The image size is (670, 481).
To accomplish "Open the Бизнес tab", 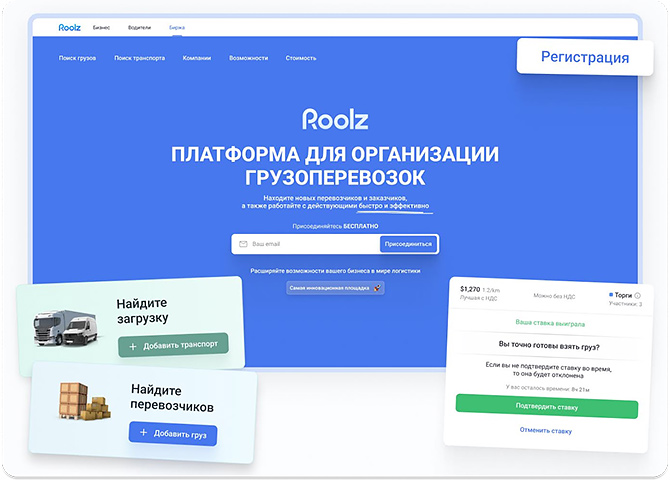I will click(101, 28).
